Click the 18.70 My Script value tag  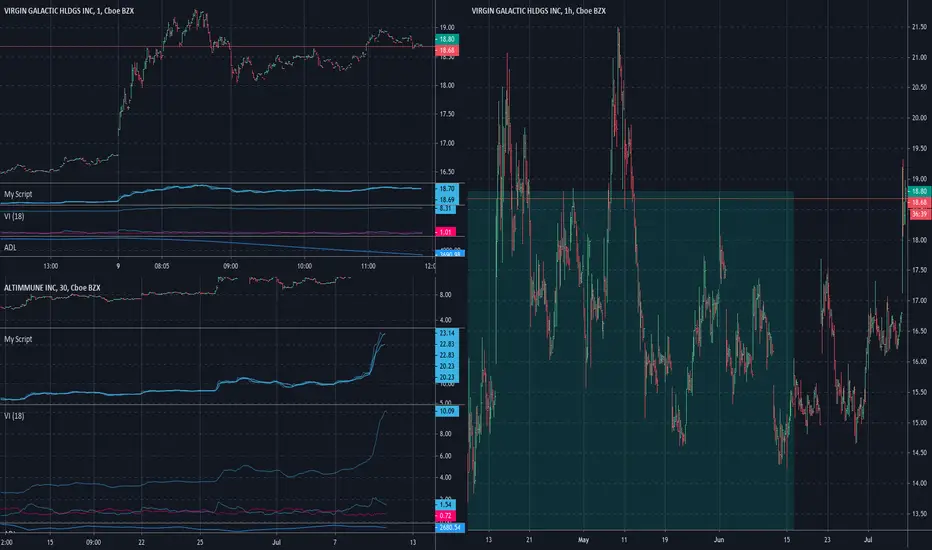(x=447, y=188)
